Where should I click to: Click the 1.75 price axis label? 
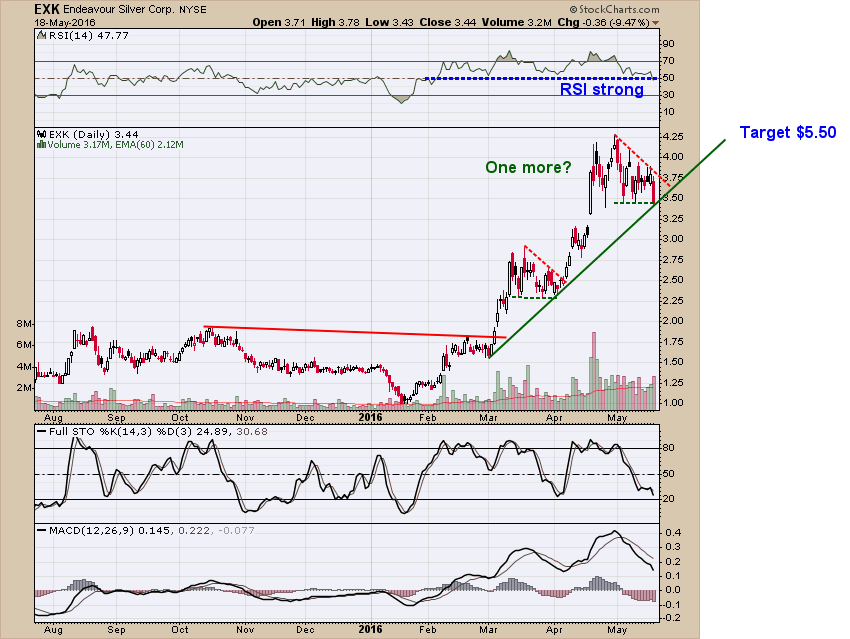coord(673,341)
